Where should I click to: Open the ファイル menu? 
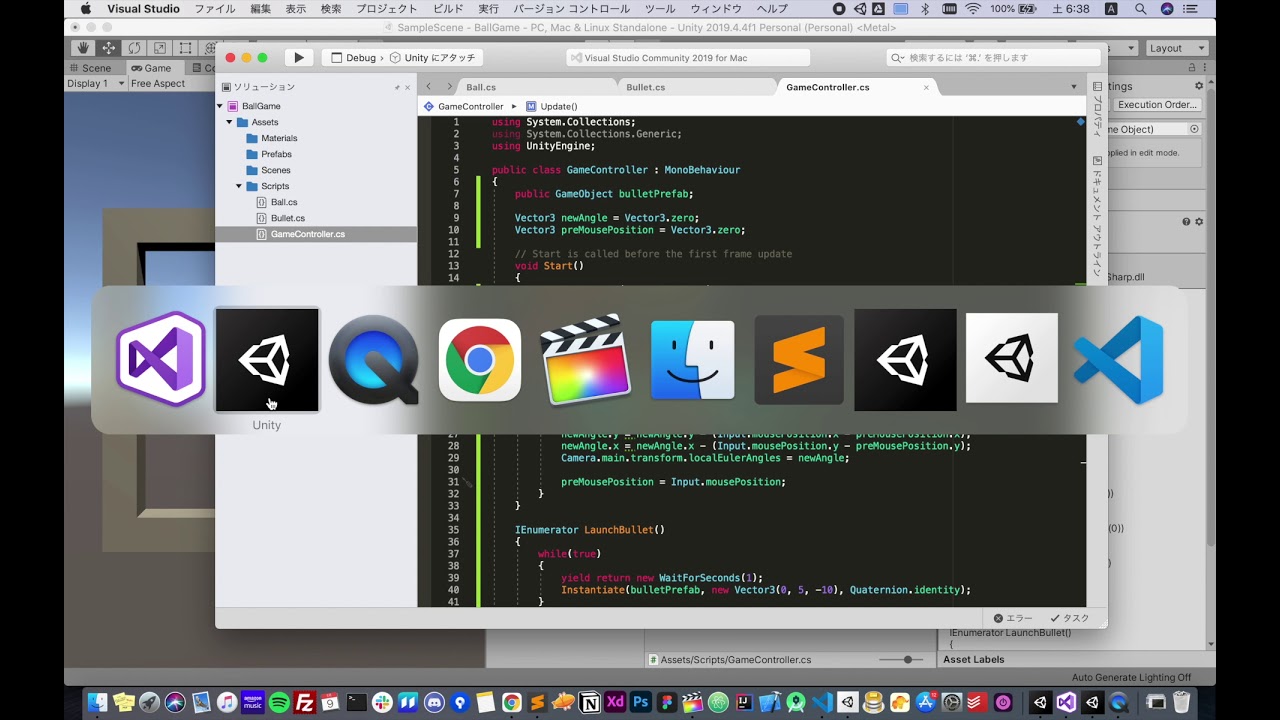pyautogui.click(x=215, y=9)
